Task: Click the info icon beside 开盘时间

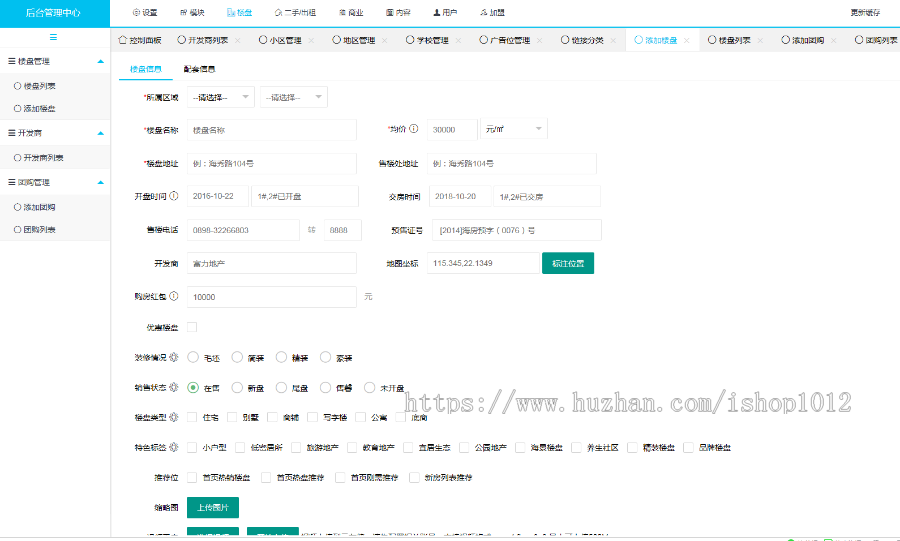Action: tap(174, 196)
